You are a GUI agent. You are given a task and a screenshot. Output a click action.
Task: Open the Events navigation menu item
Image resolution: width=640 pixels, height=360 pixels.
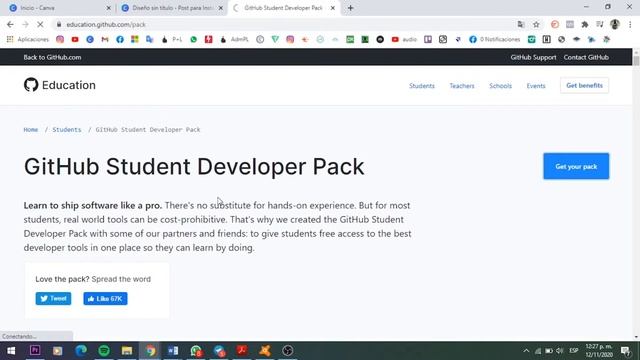point(536,86)
